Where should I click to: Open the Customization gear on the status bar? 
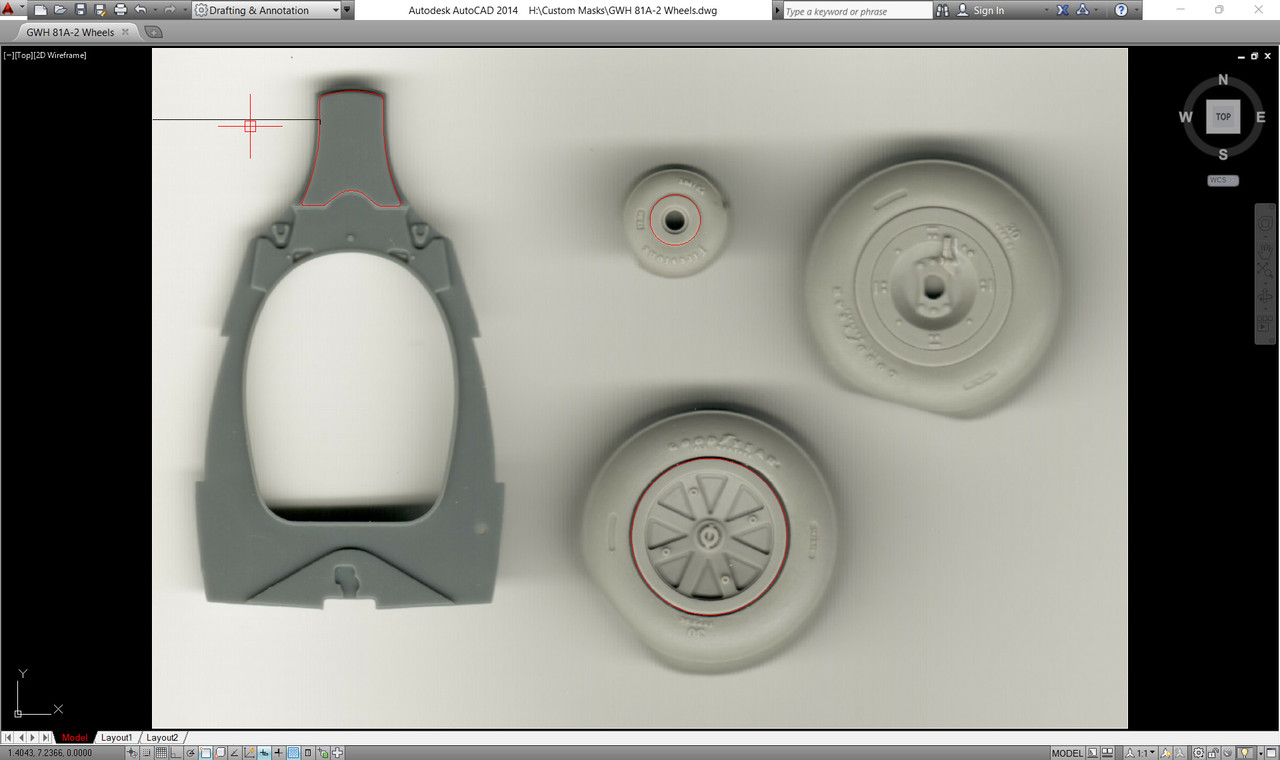(1198, 752)
